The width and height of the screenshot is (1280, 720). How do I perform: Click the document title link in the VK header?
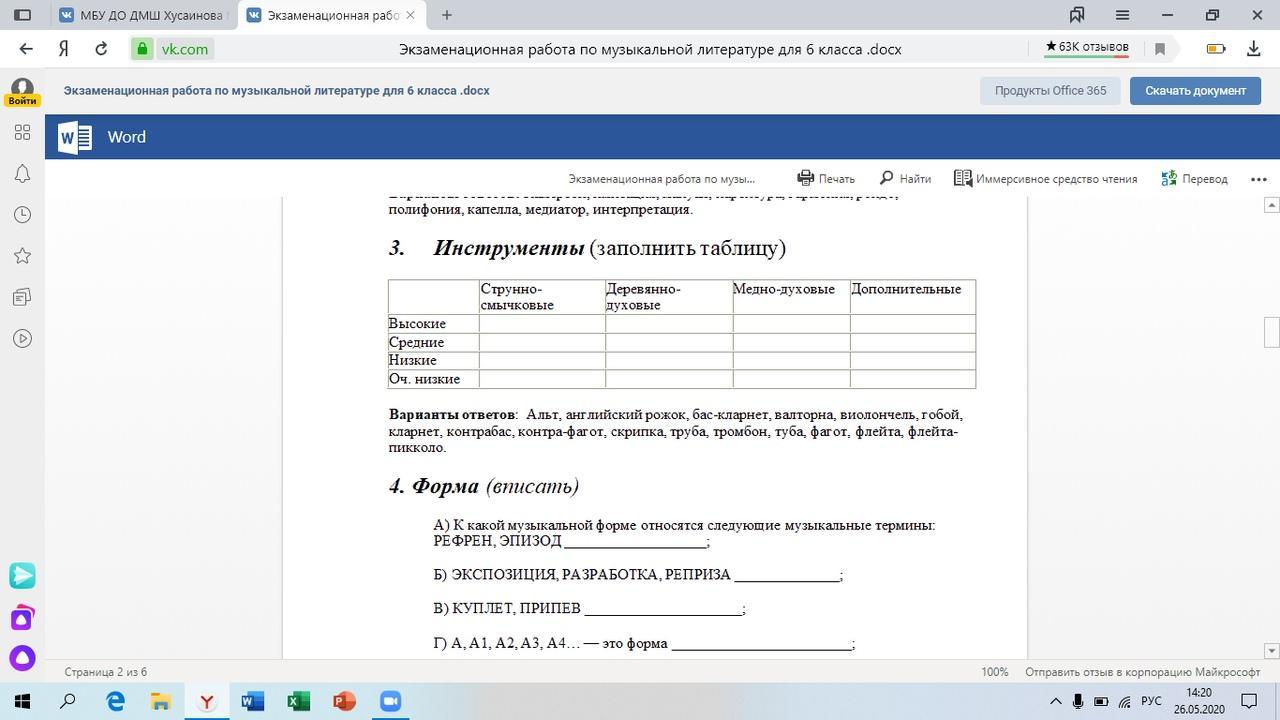[277, 90]
